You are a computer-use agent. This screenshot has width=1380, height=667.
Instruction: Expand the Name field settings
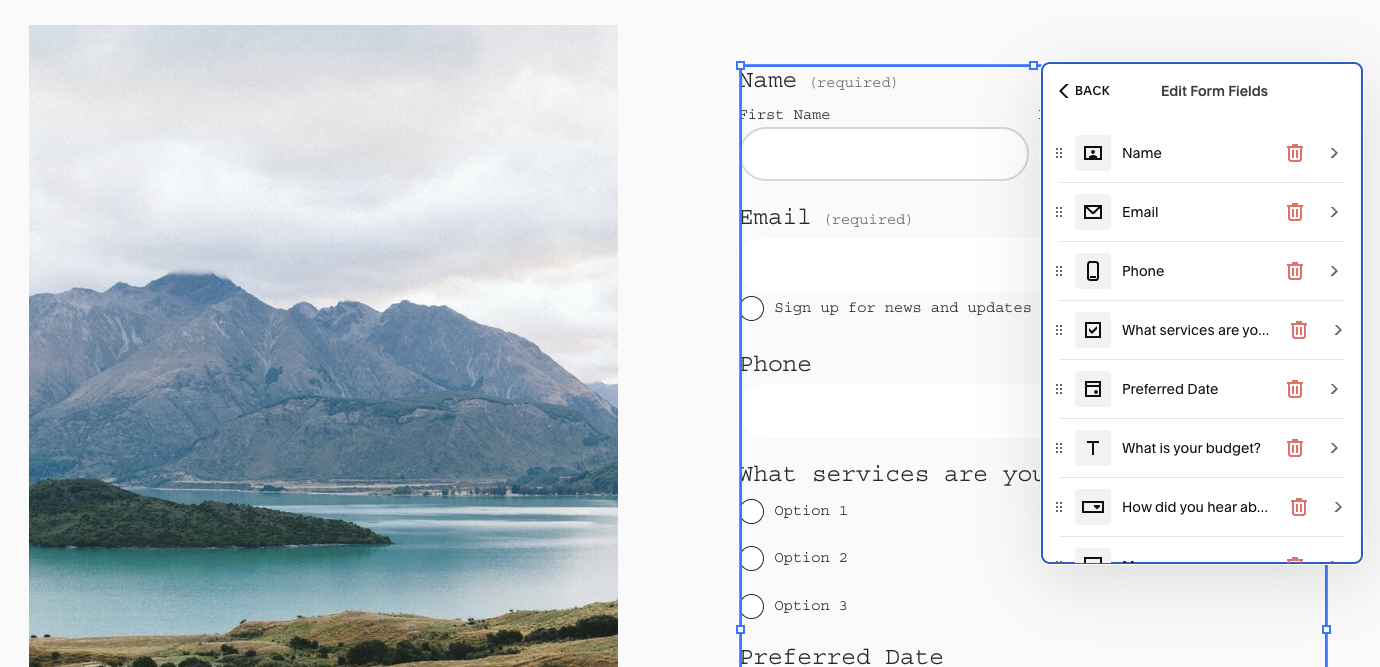tap(1334, 153)
